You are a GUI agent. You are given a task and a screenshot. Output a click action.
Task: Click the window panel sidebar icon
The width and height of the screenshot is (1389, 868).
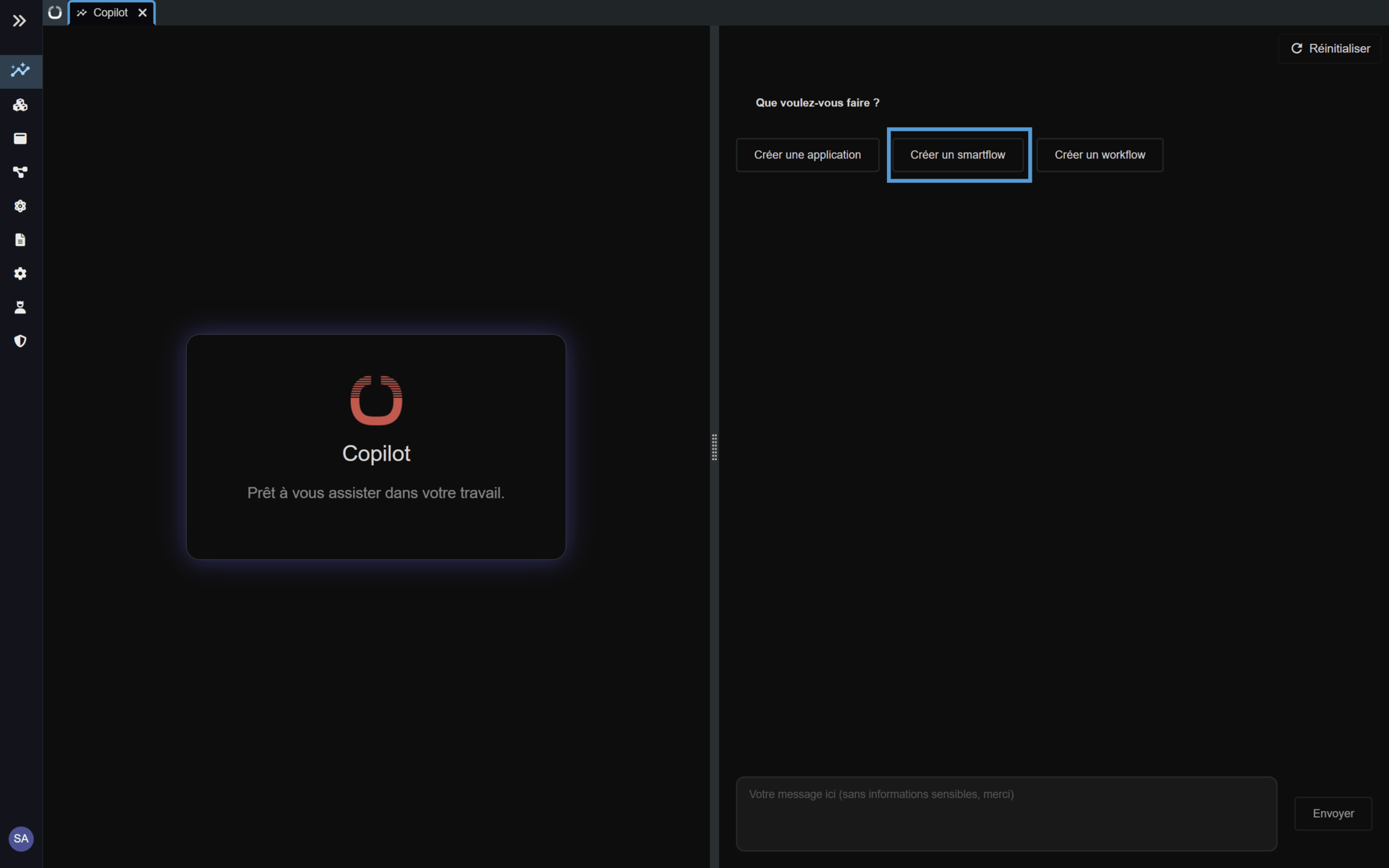(20, 138)
